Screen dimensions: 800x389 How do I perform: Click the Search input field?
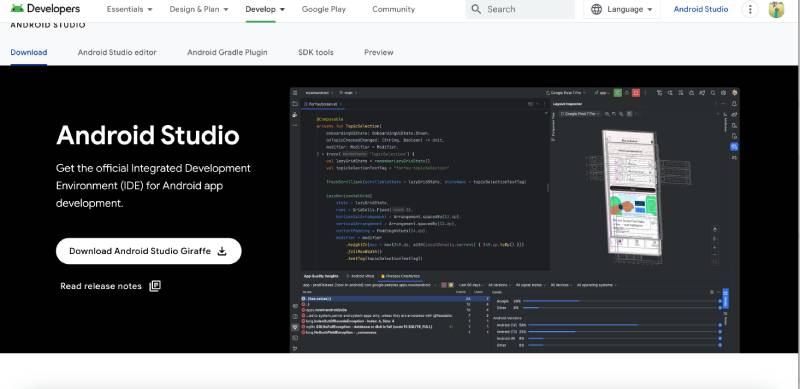[520, 9]
